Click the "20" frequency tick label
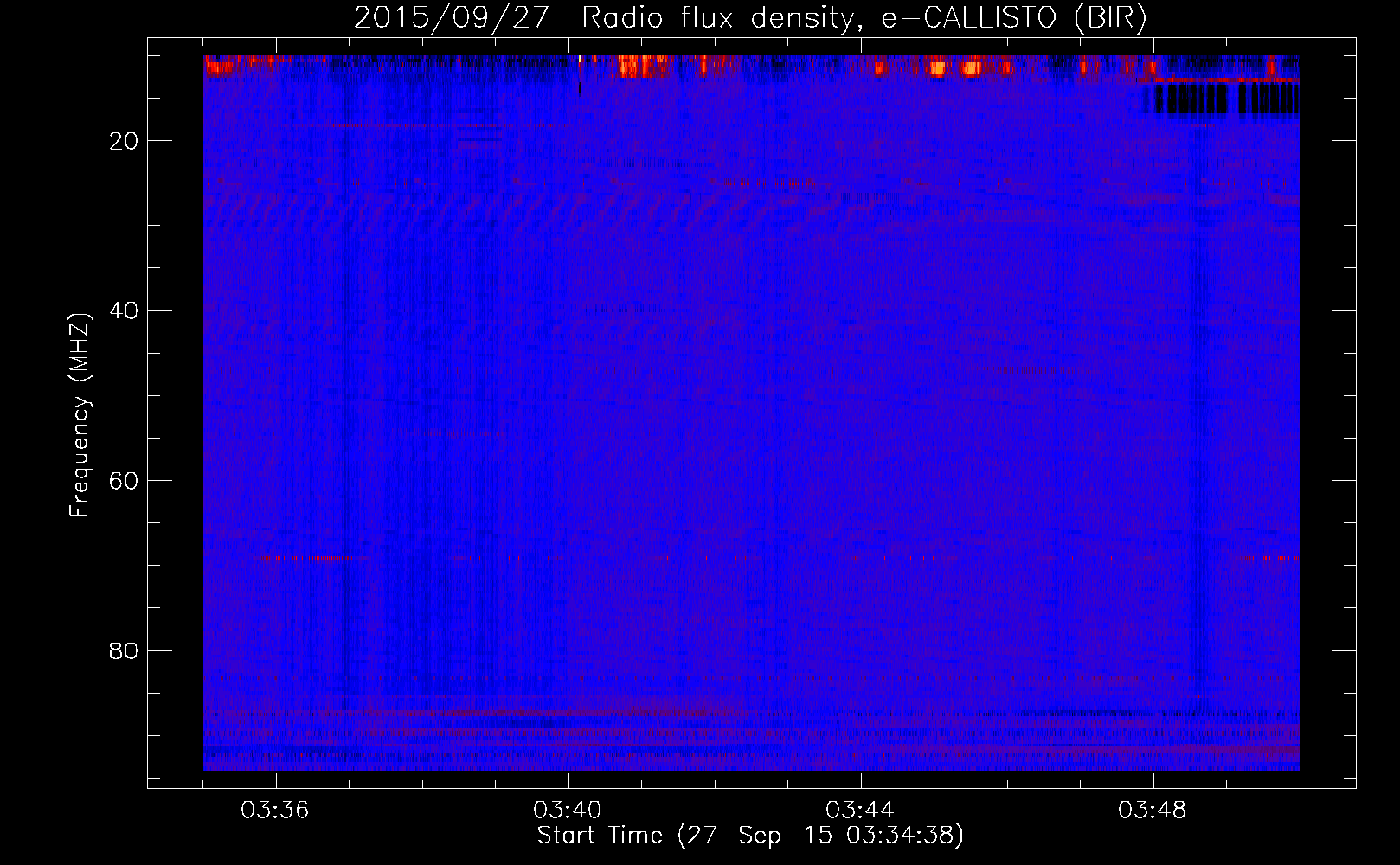The width and height of the screenshot is (1400, 865). (125, 141)
